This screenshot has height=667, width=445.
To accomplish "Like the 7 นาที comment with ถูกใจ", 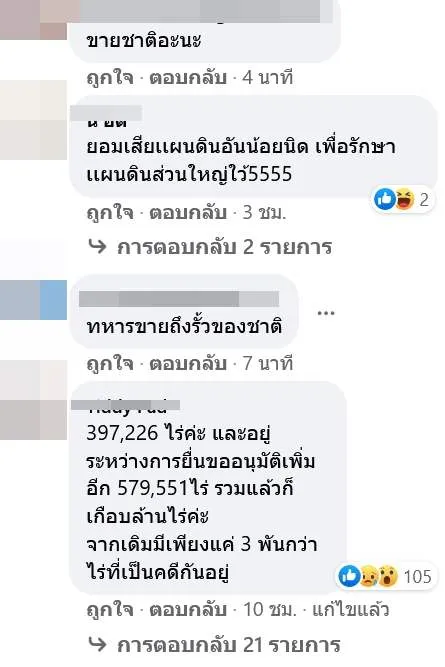I will 110,364.
